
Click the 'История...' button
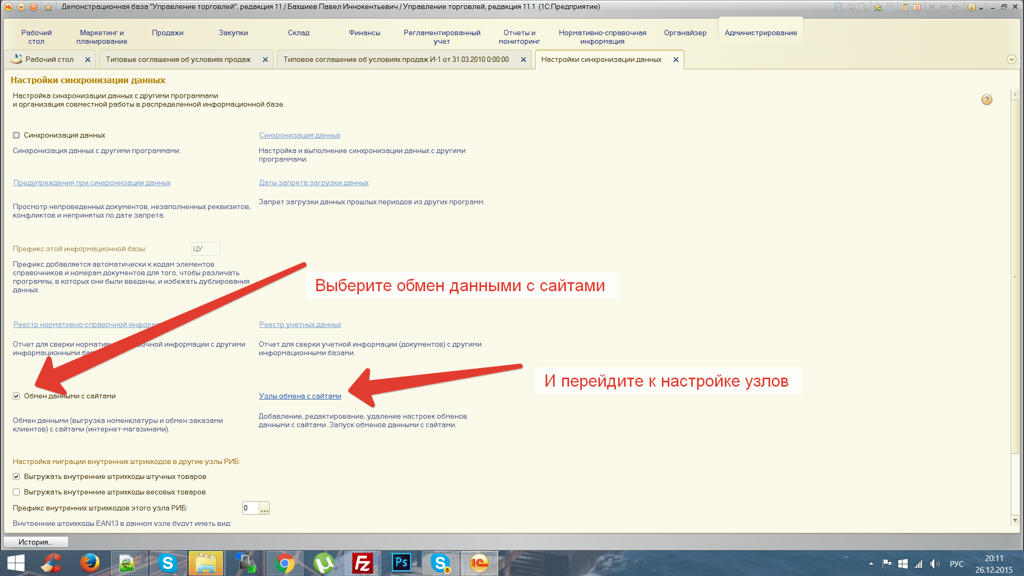(35, 542)
